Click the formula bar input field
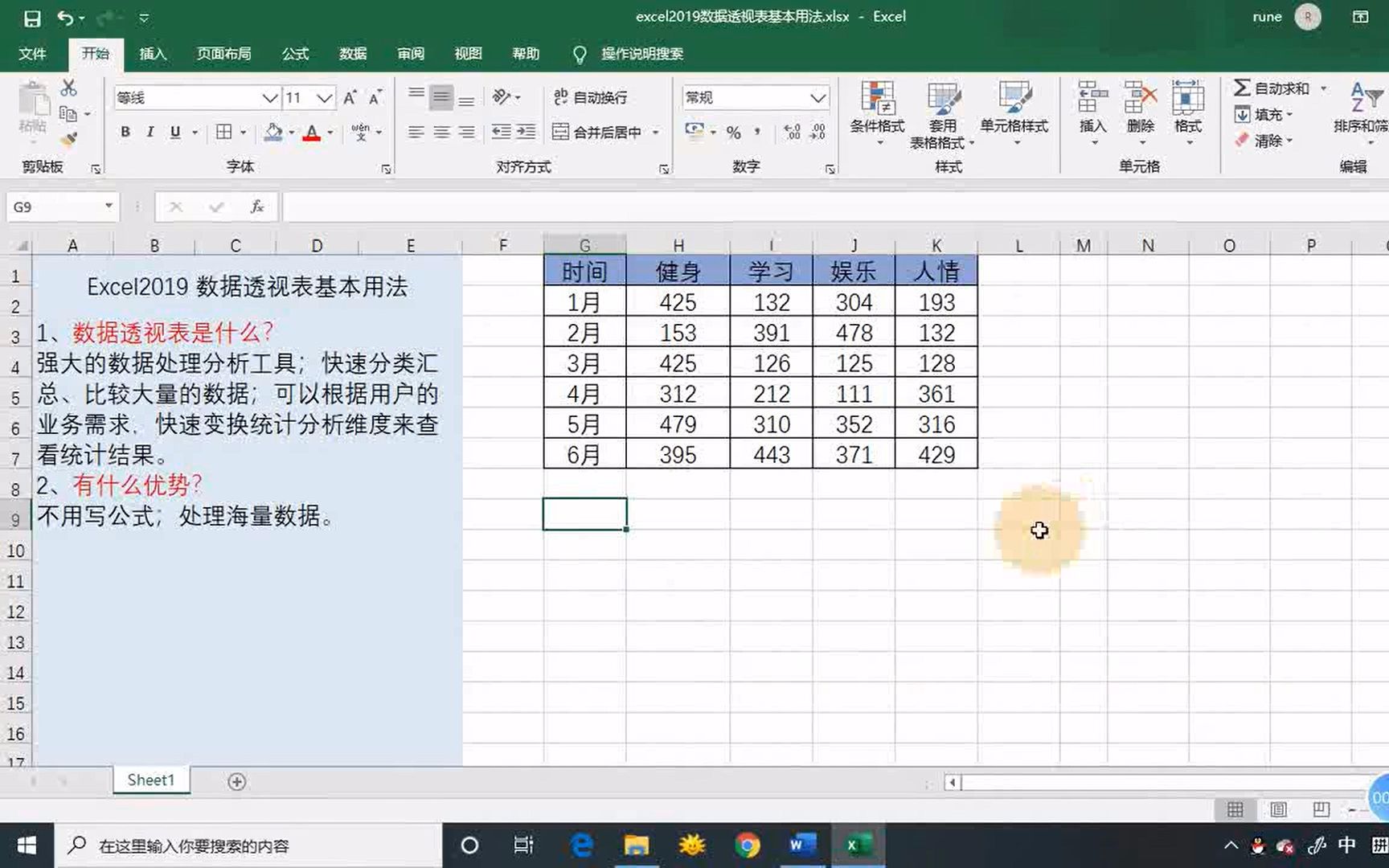 pos(834,207)
